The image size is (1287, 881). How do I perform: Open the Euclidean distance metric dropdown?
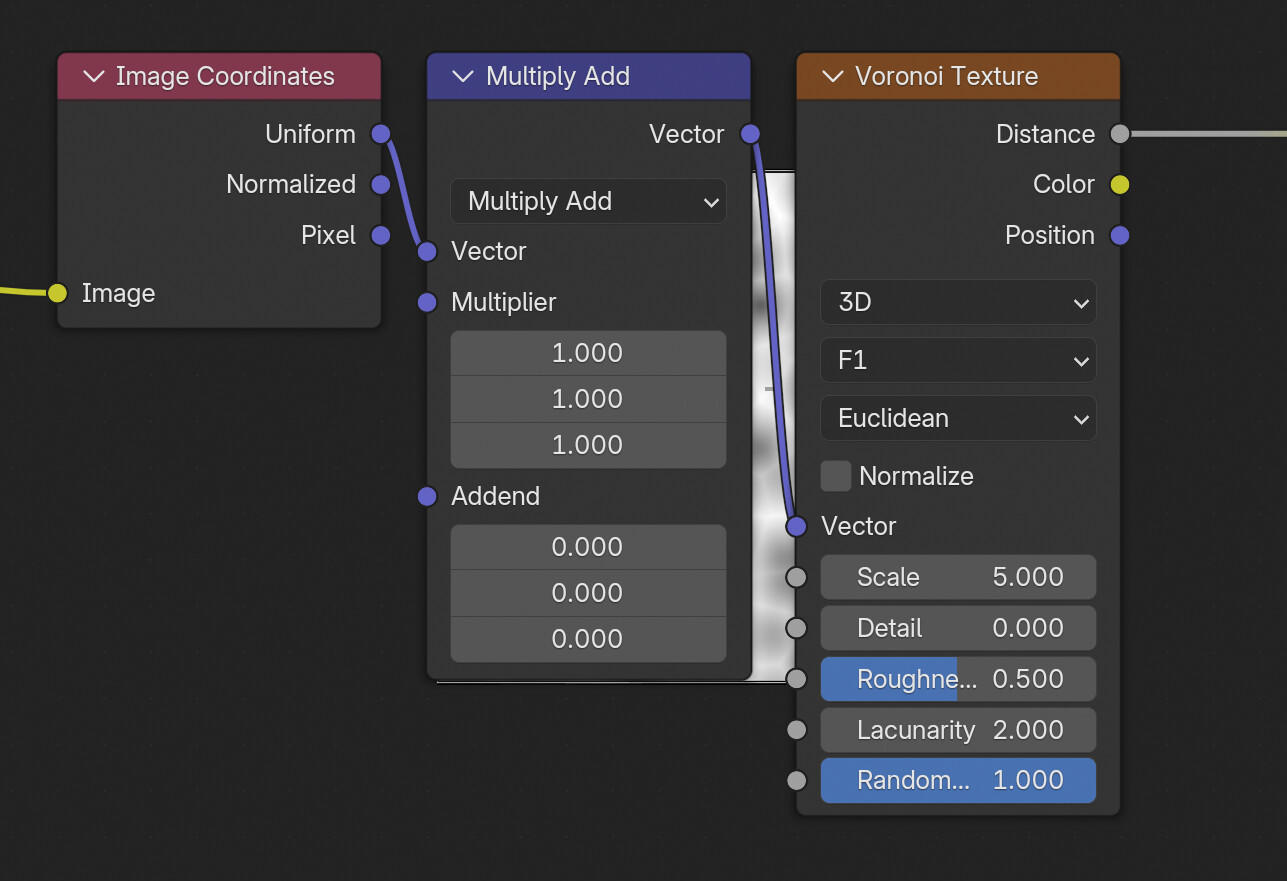[x=958, y=418]
